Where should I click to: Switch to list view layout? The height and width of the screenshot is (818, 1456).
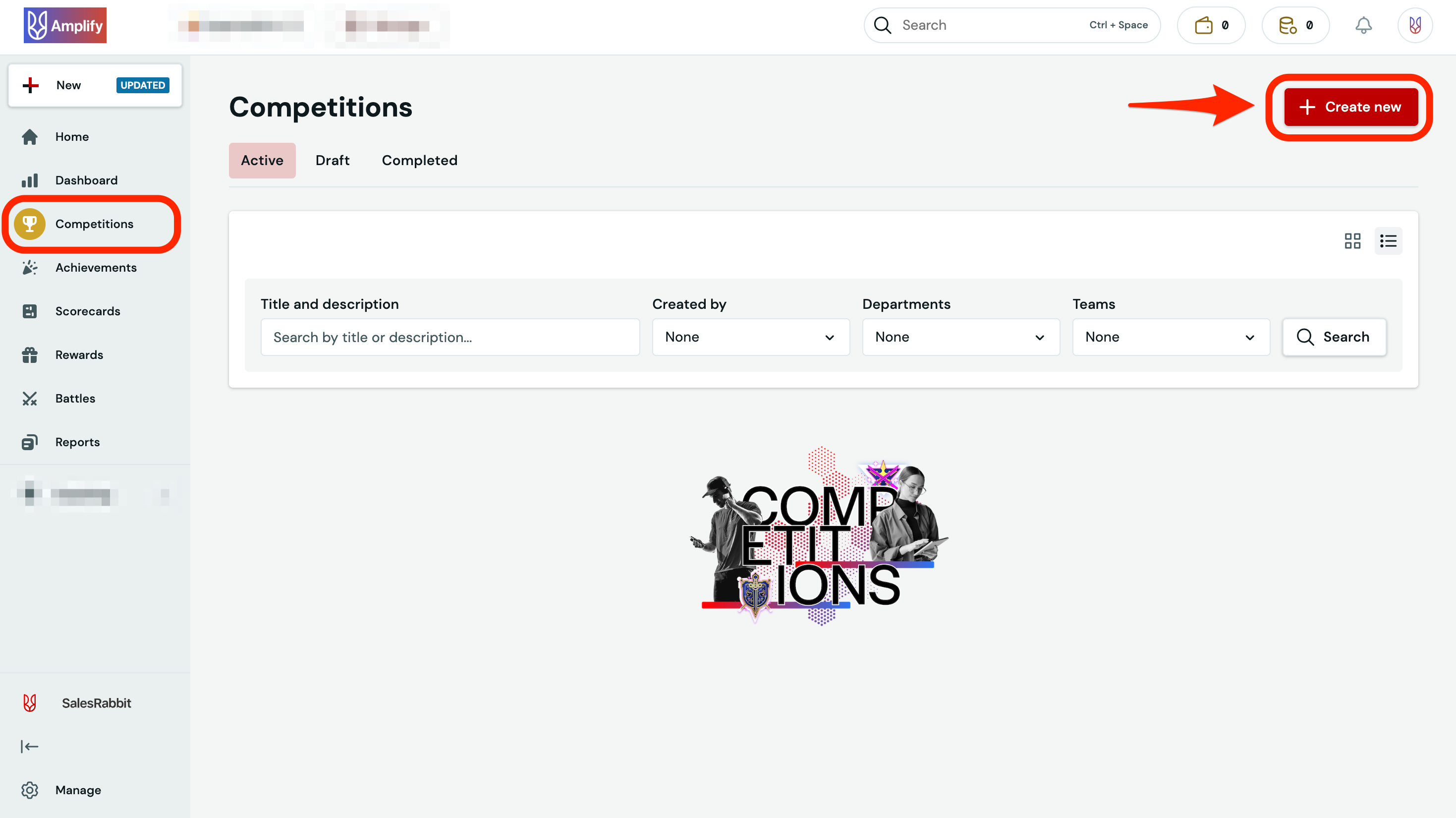click(x=1389, y=241)
